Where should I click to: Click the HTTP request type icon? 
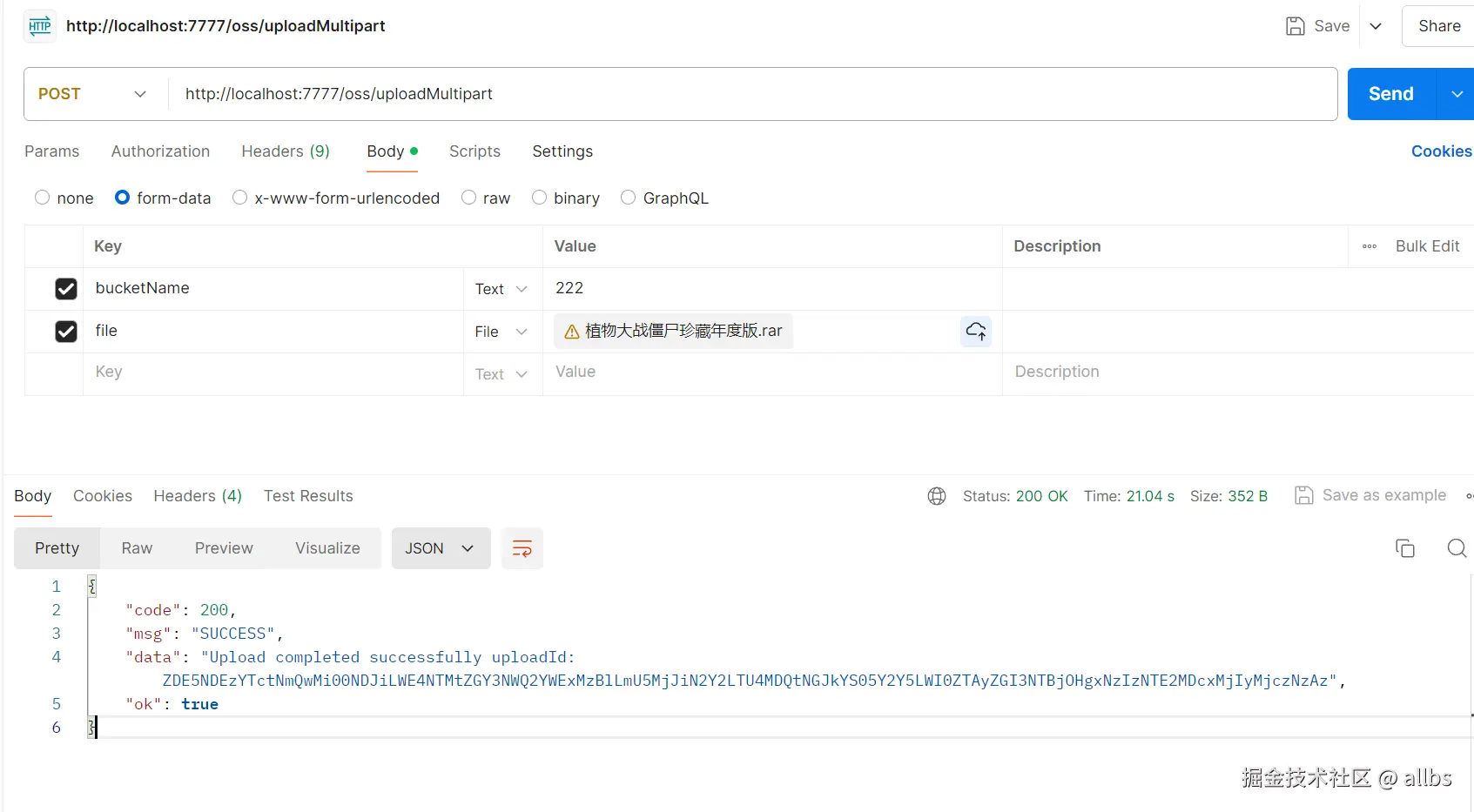coord(40,26)
